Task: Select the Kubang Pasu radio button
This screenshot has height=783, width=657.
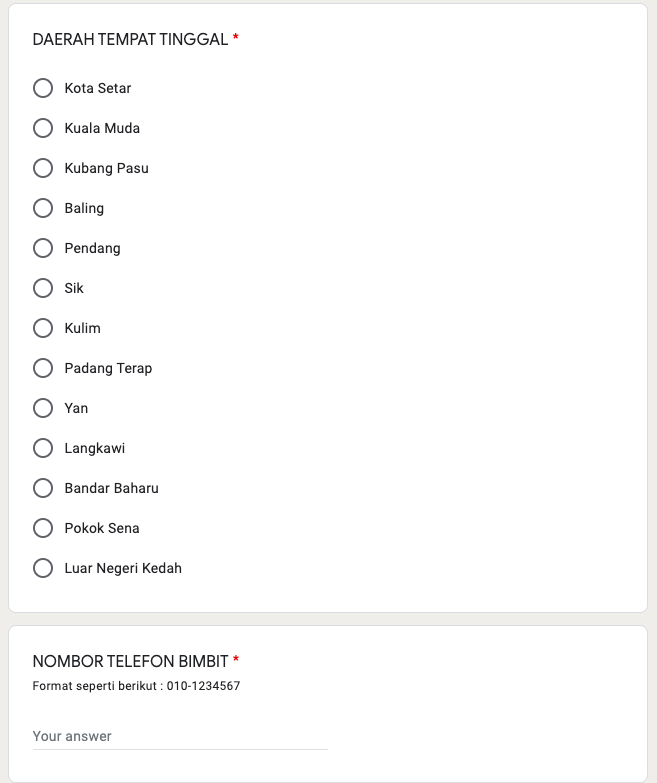Action: coord(43,168)
